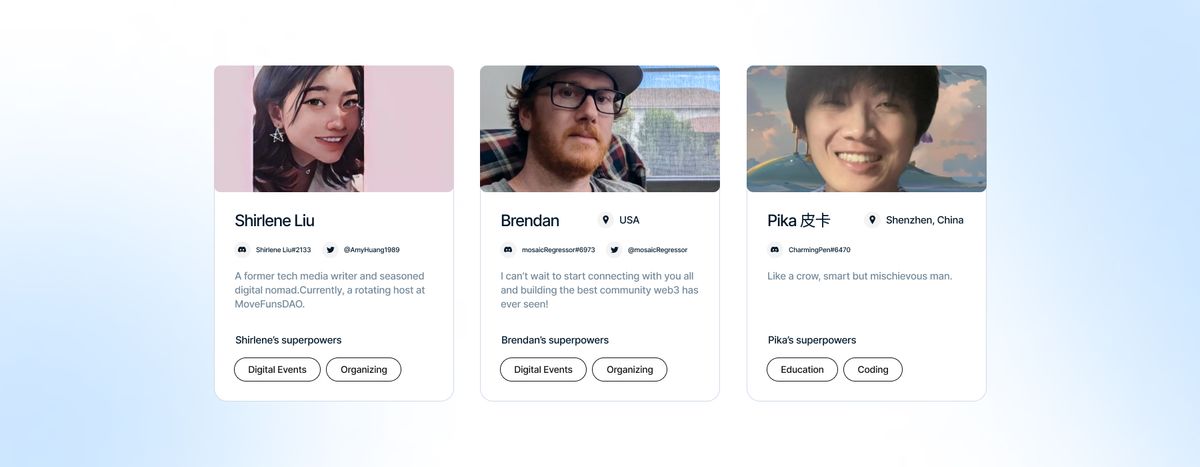Viewport: 1200px width, 467px height.
Task: Click Brendan's Twitter bird icon
Action: 614,250
